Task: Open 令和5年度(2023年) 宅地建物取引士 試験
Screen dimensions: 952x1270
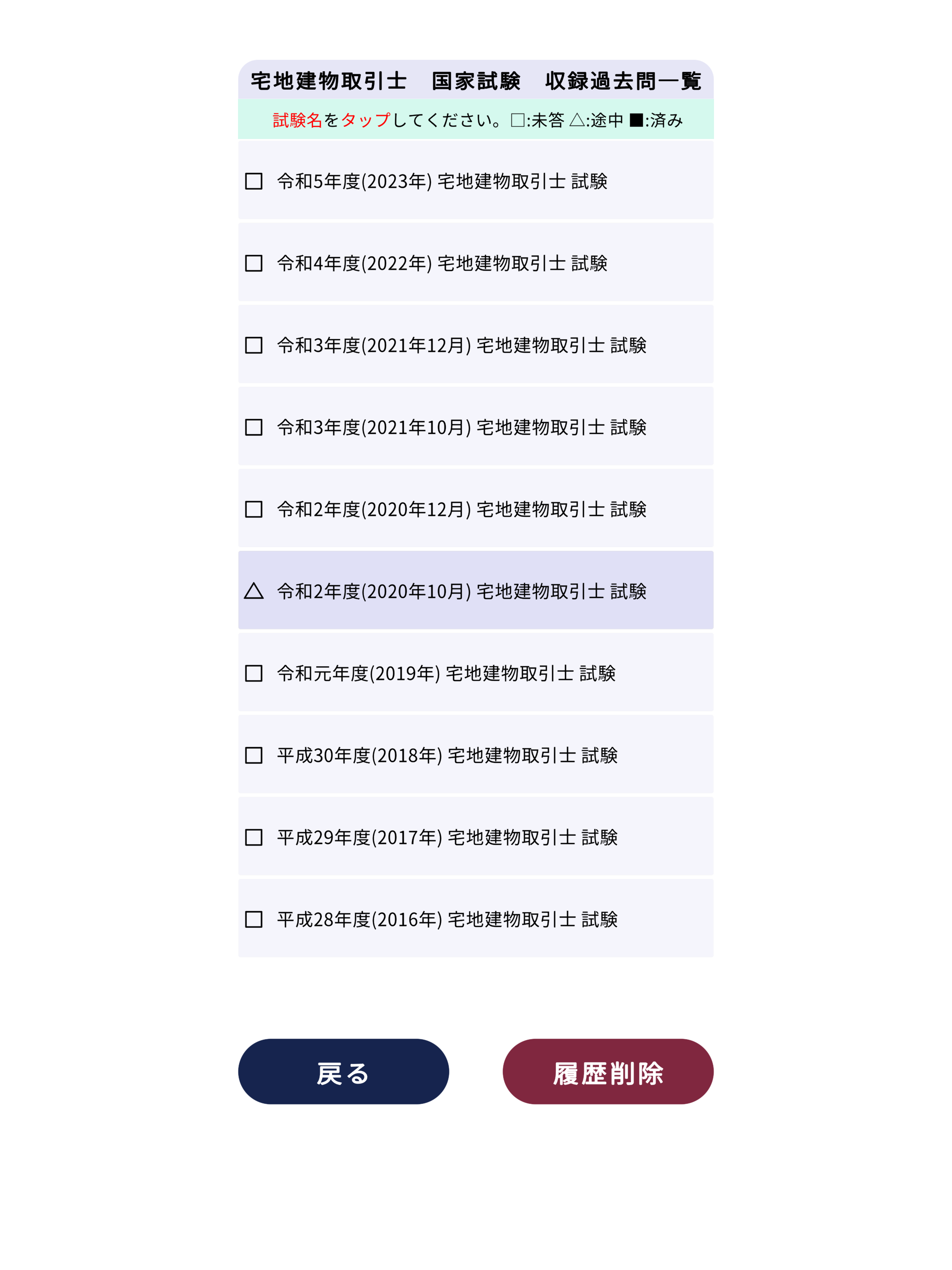Action: [x=476, y=180]
